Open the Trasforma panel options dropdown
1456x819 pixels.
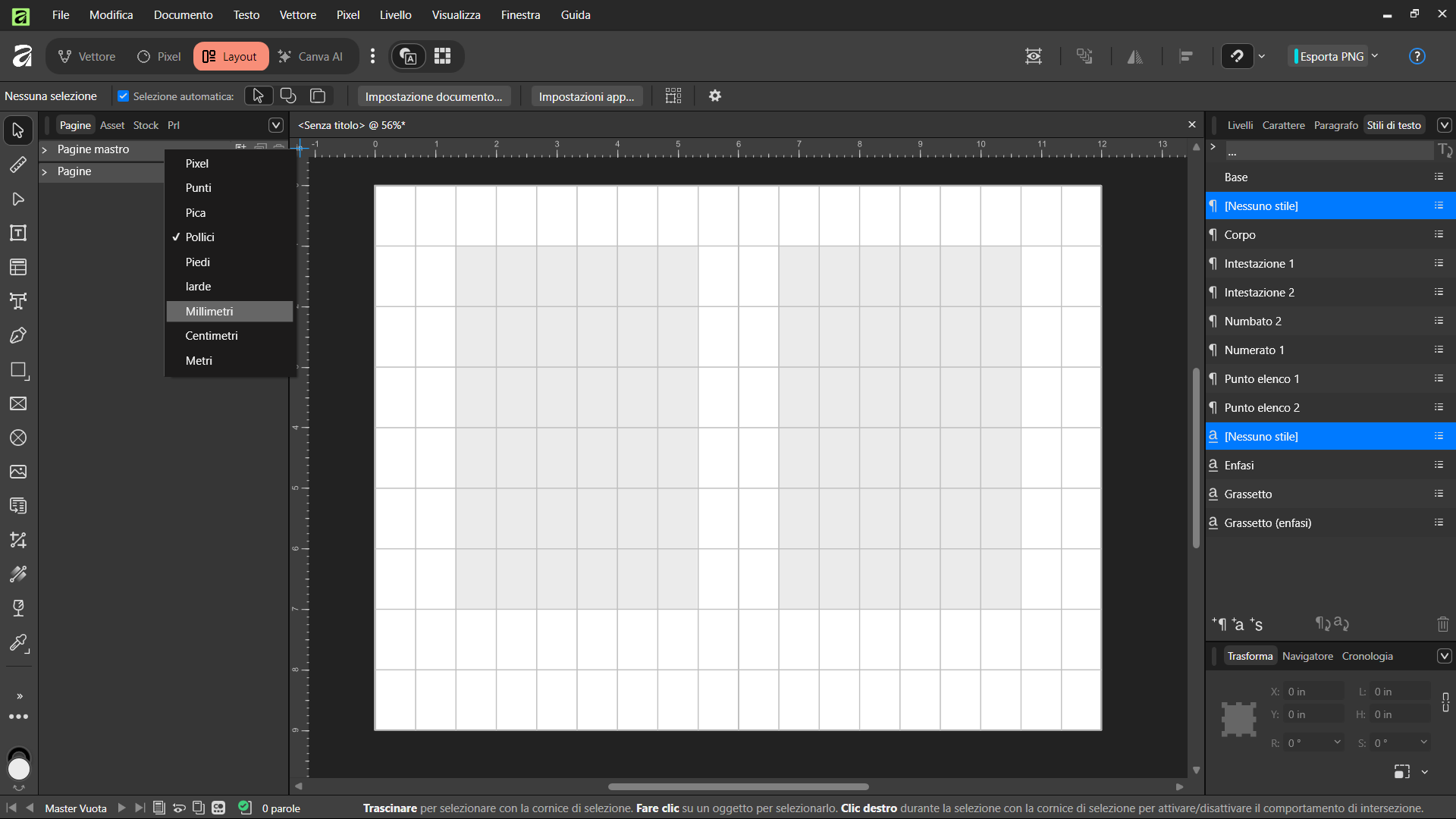pos(1445,656)
